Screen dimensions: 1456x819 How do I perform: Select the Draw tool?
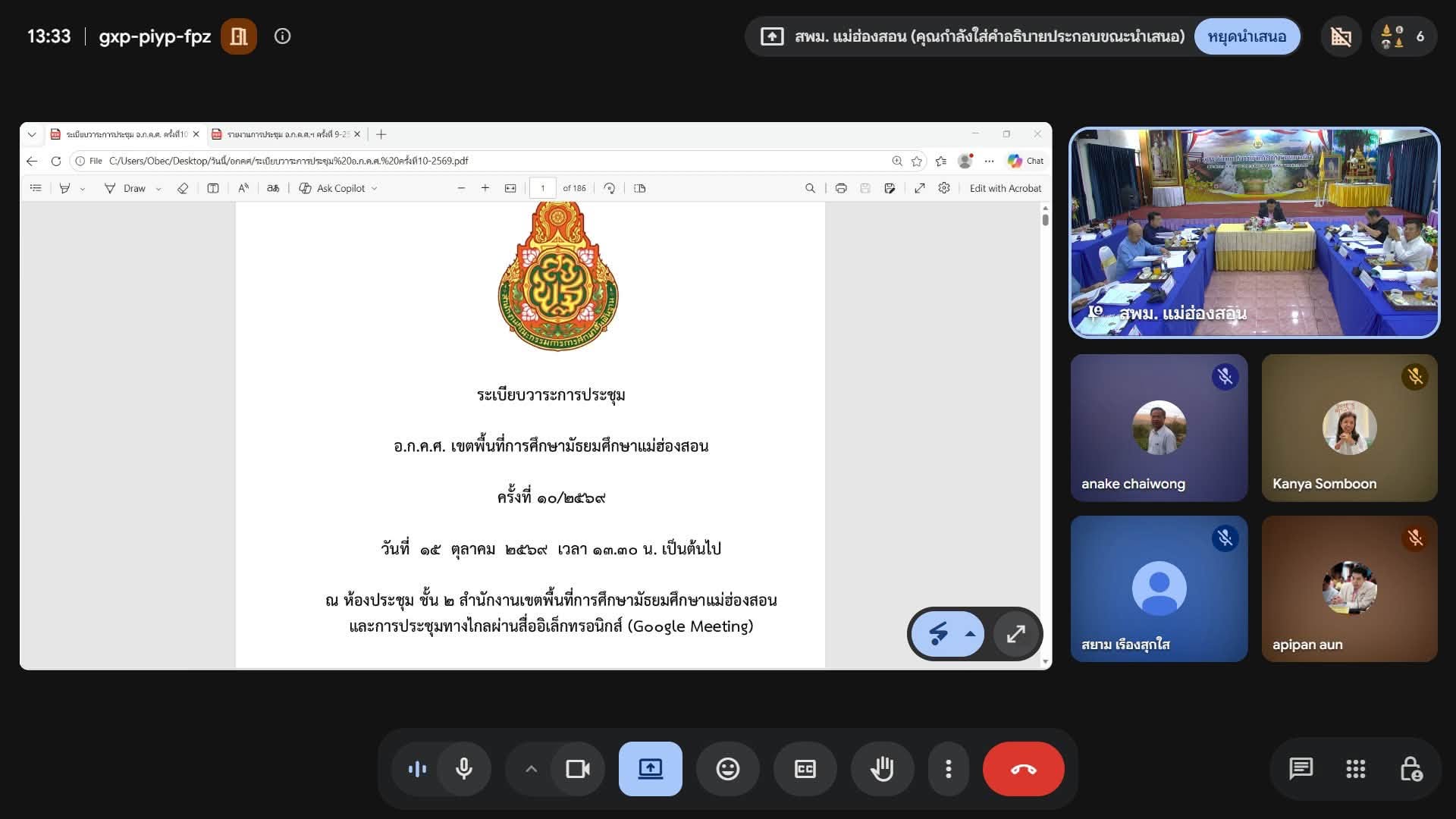[x=125, y=188]
